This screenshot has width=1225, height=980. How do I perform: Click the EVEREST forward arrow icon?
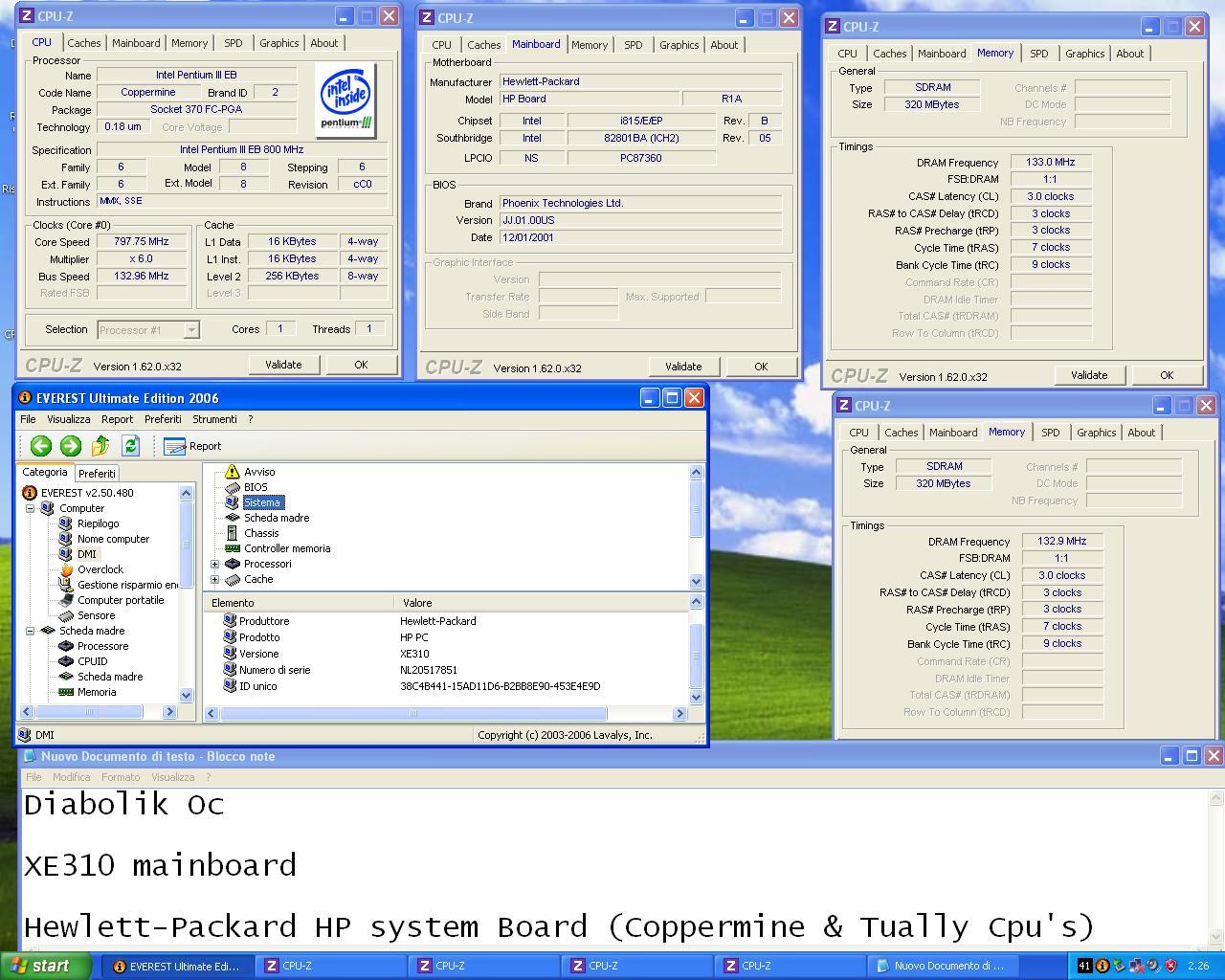click(71, 445)
